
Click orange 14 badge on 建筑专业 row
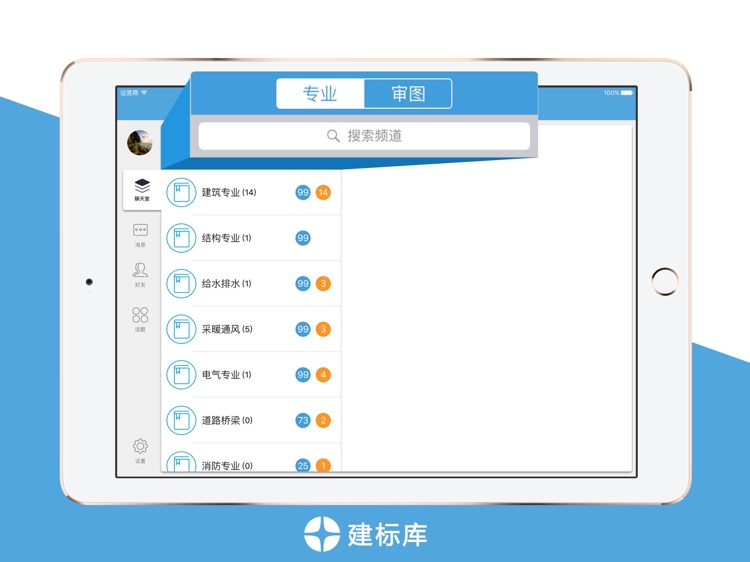pos(323,192)
